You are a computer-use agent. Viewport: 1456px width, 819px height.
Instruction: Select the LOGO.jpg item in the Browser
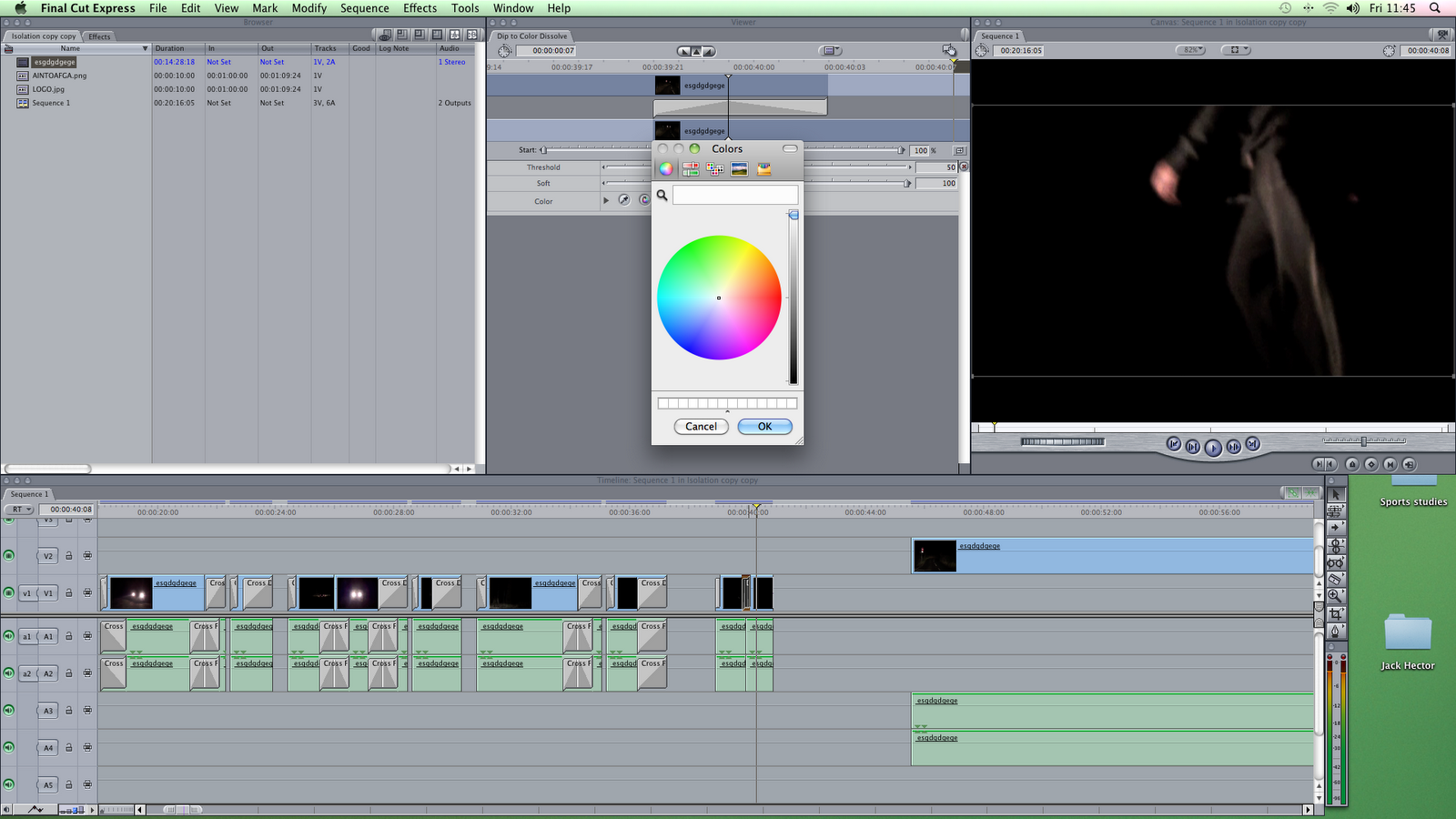tap(49, 89)
